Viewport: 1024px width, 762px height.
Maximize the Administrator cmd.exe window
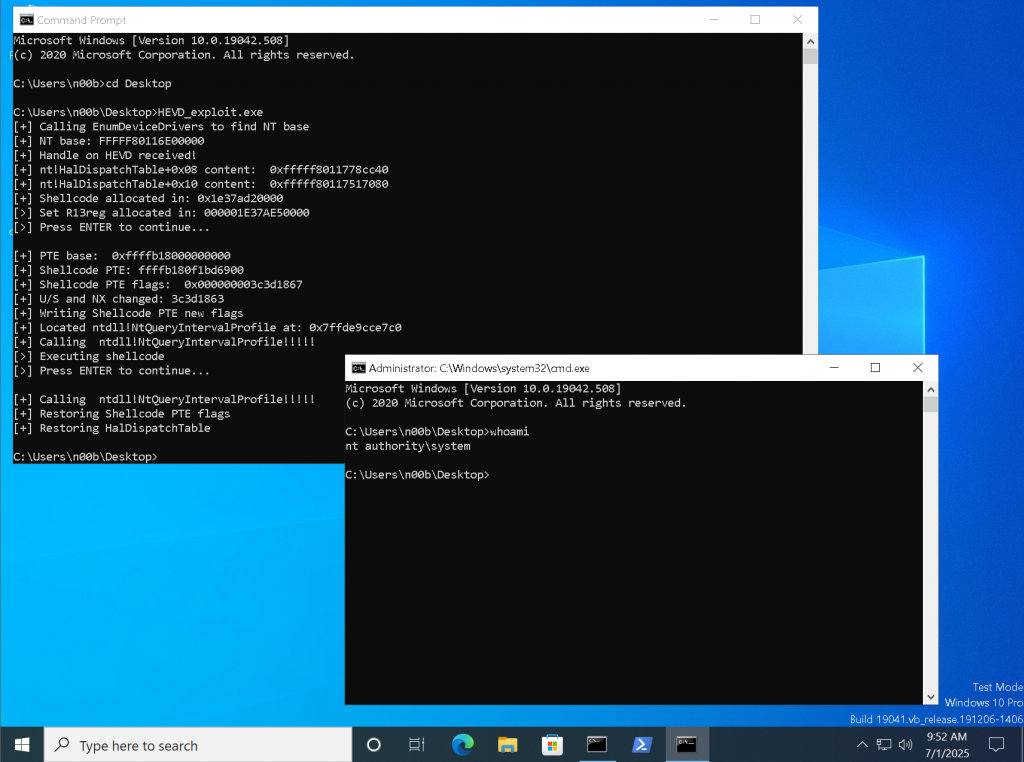tap(876, 368)
